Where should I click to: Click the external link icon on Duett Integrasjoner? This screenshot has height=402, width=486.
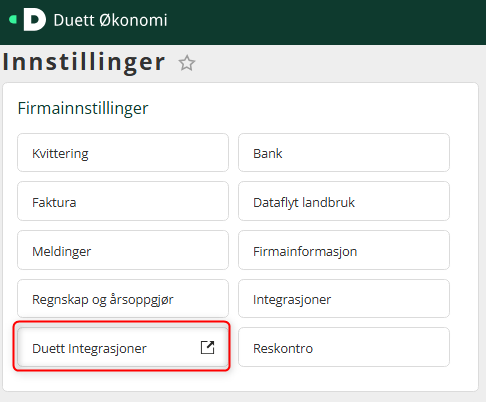pyautogui.click(x=207, y=348)
